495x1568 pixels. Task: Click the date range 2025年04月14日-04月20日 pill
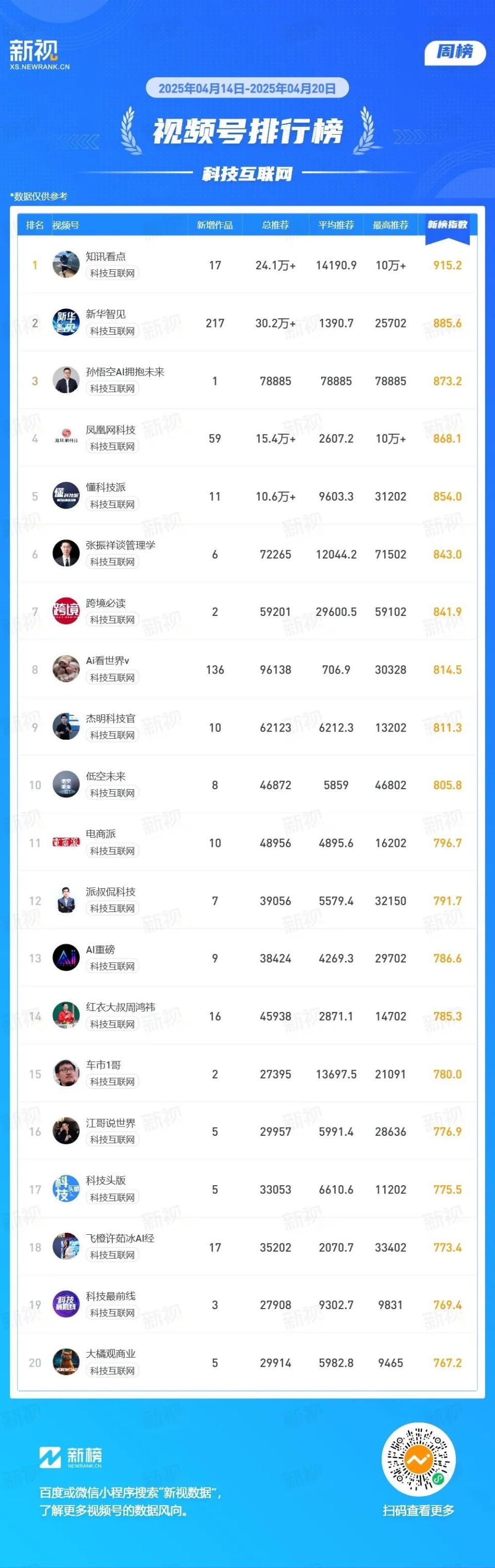246,88
